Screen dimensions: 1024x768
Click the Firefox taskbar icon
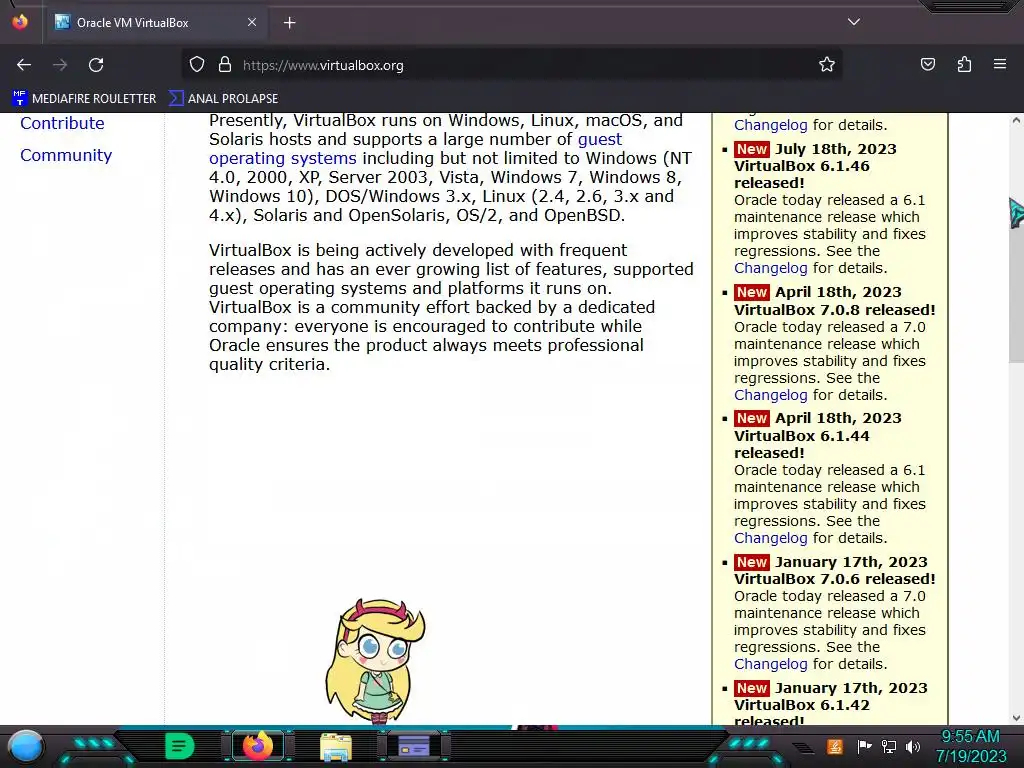click(257, 746)
